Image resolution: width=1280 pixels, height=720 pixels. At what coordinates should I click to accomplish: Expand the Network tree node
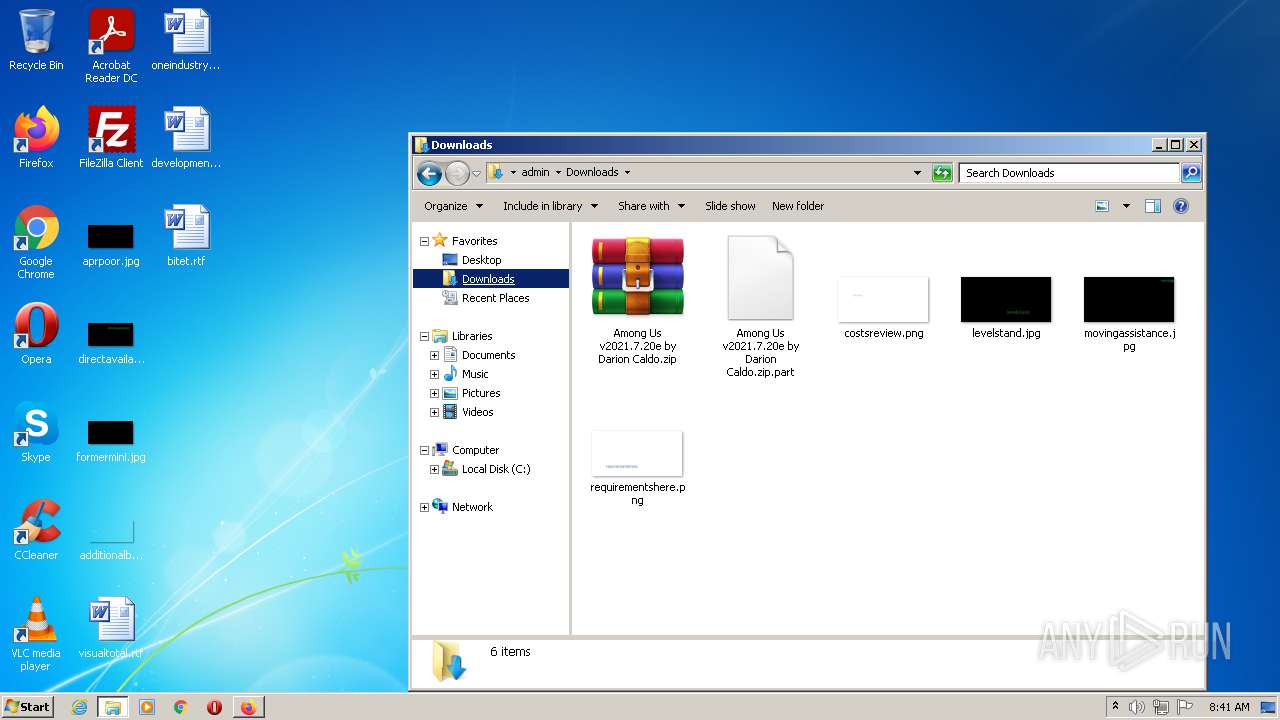pyautogui.click(x=424, y=507)
